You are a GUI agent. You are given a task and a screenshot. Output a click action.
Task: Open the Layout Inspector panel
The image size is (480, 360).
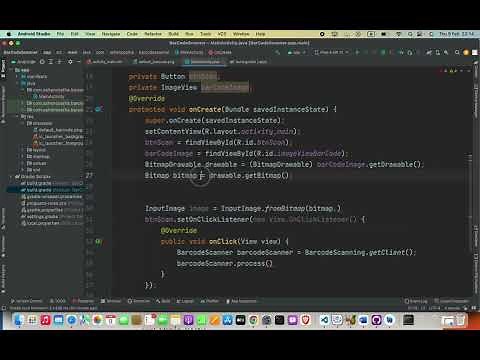[452, 301]
